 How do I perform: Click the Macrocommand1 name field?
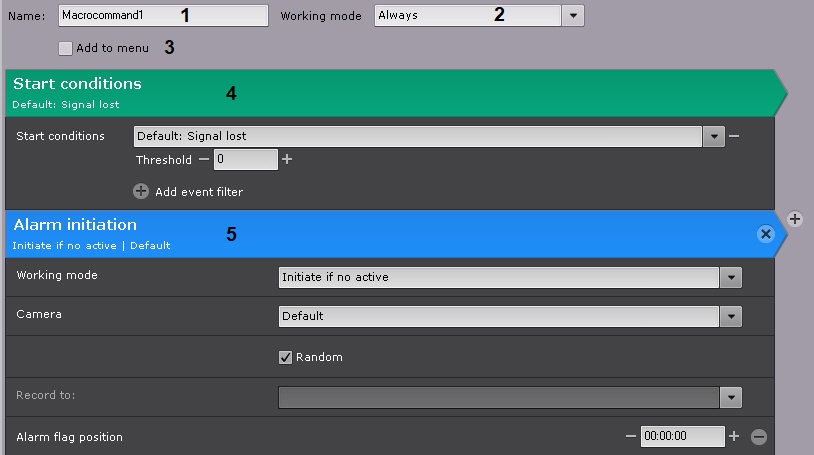tap(163, 16)
